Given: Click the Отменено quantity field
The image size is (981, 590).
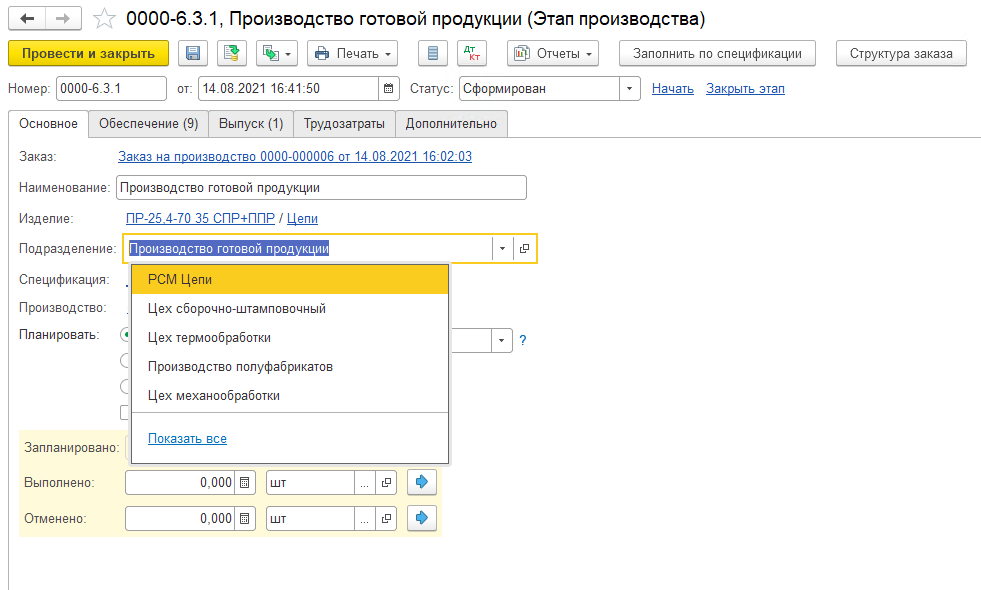Looking at the screenshot, I should tap(180, 518).
